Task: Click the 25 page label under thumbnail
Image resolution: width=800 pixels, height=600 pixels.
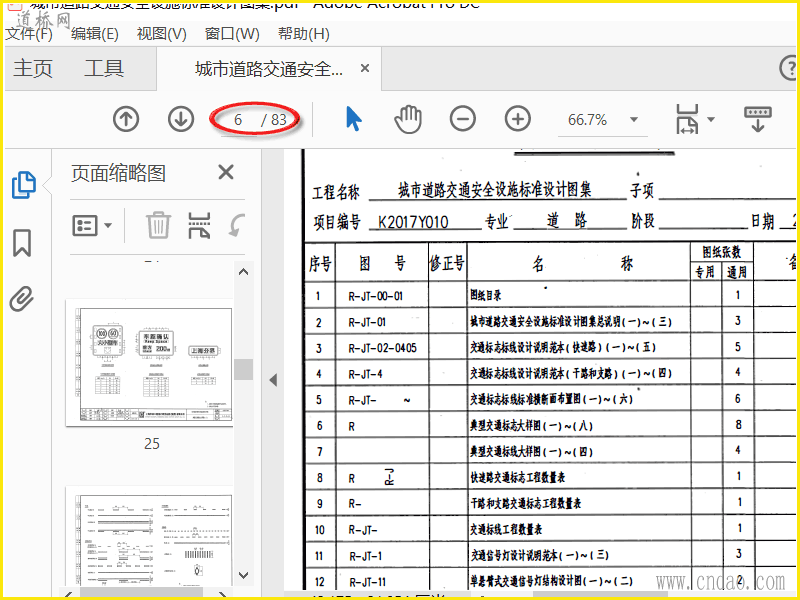Action: coord(152,443)
